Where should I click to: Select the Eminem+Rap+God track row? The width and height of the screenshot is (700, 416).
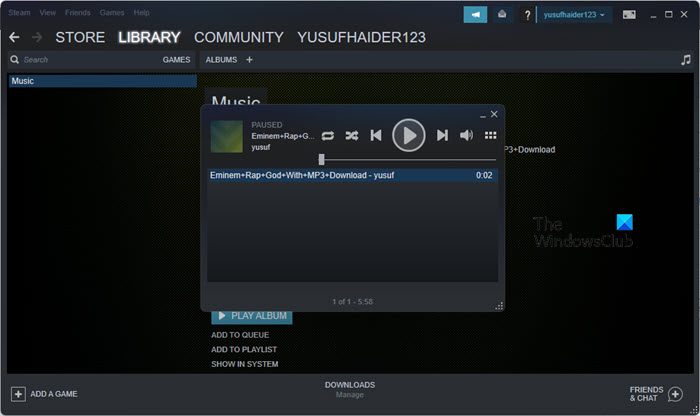tap(352, 175)
